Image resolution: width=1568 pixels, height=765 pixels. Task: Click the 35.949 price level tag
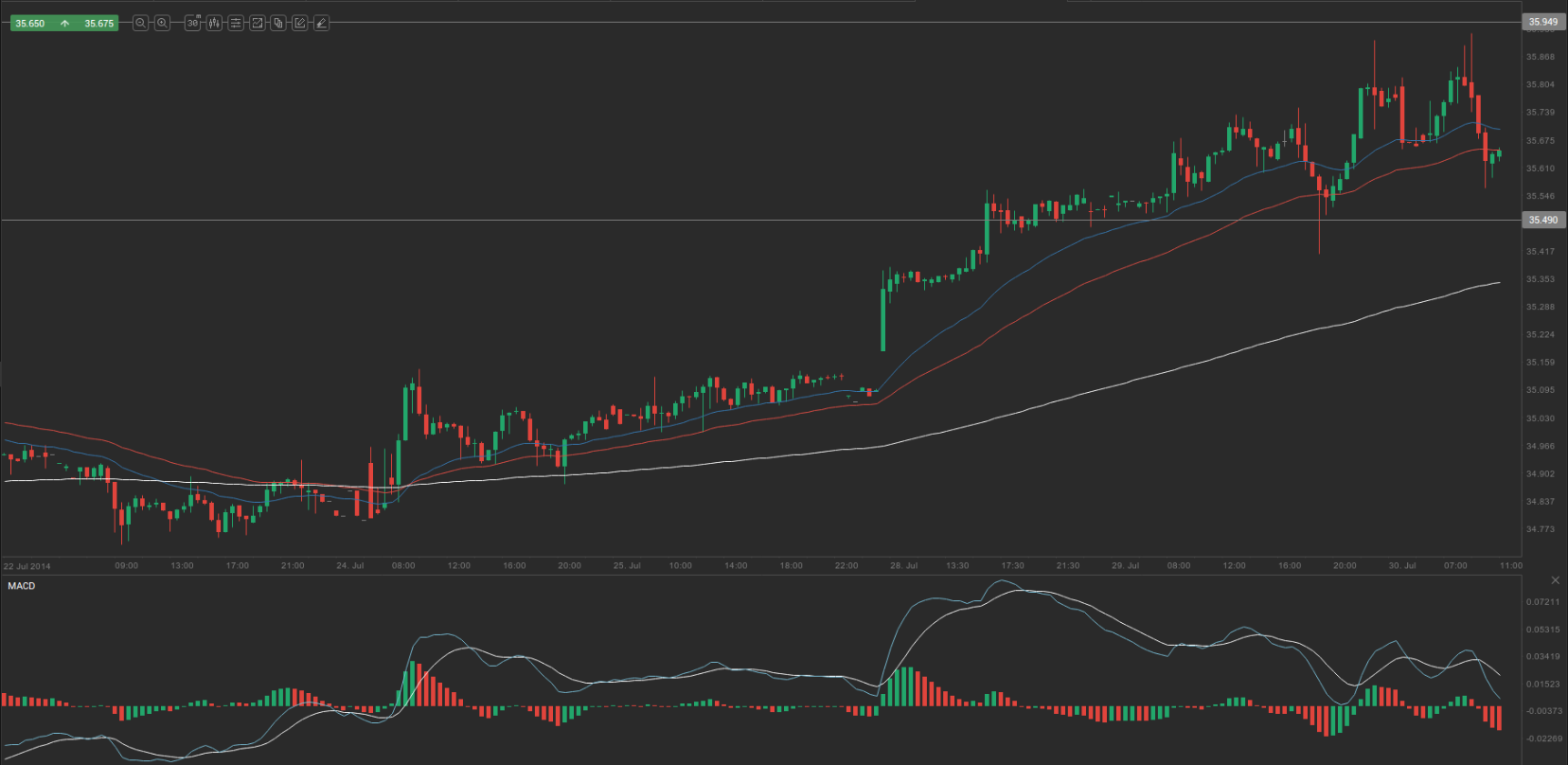(1543, 22)
